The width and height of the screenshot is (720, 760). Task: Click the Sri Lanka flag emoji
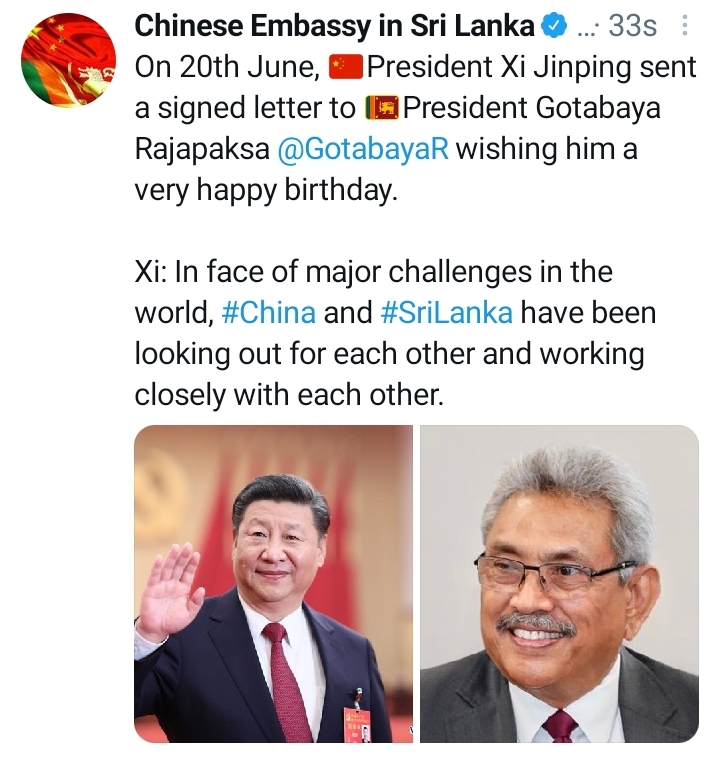pos(382,109)
